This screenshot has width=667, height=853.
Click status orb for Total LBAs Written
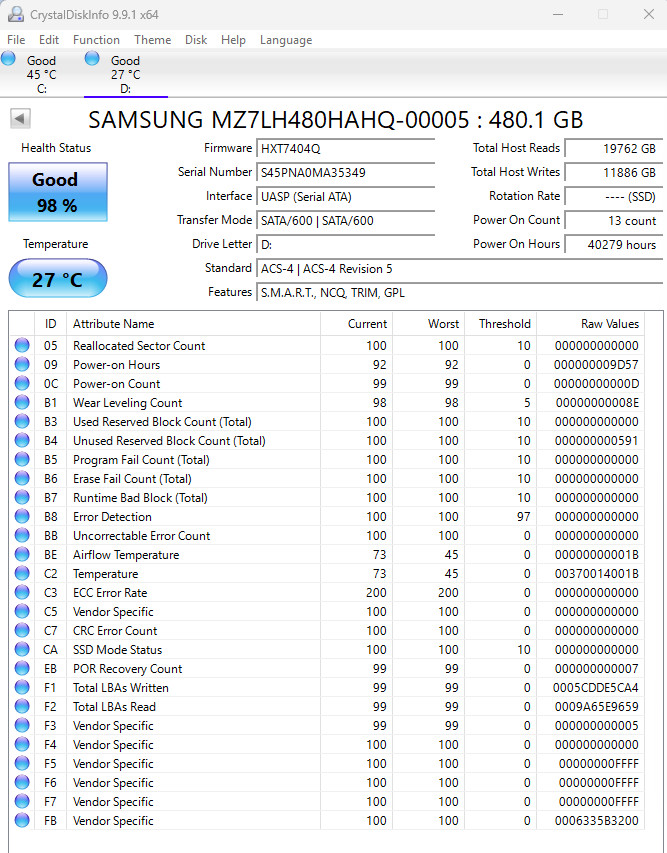pyautogui.click(x=22, y=688)
